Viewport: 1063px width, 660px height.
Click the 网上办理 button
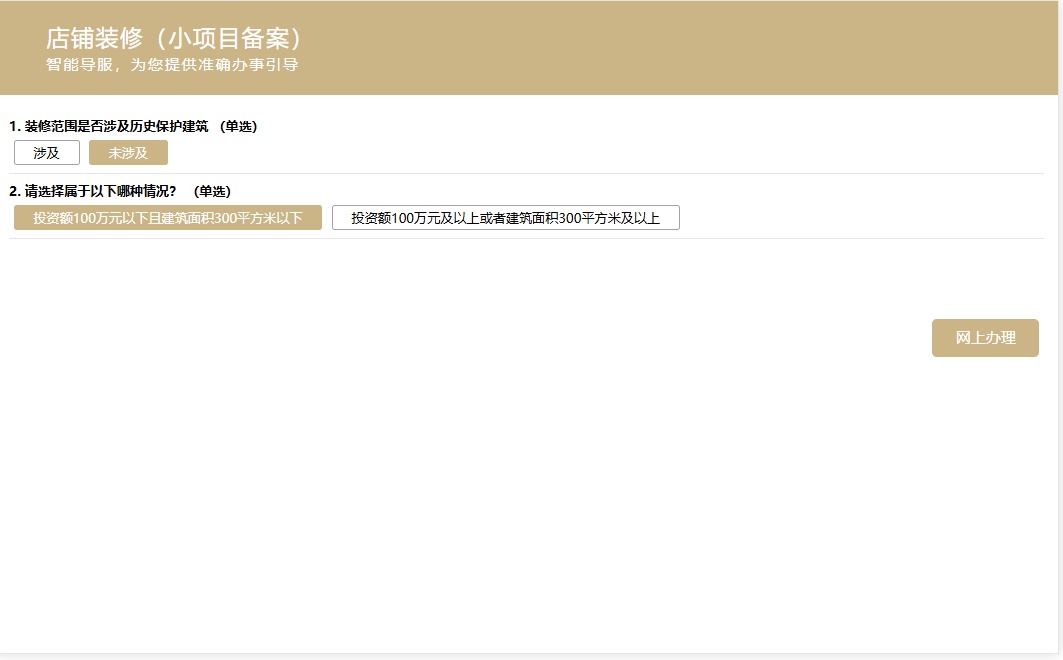pos(985,338)
